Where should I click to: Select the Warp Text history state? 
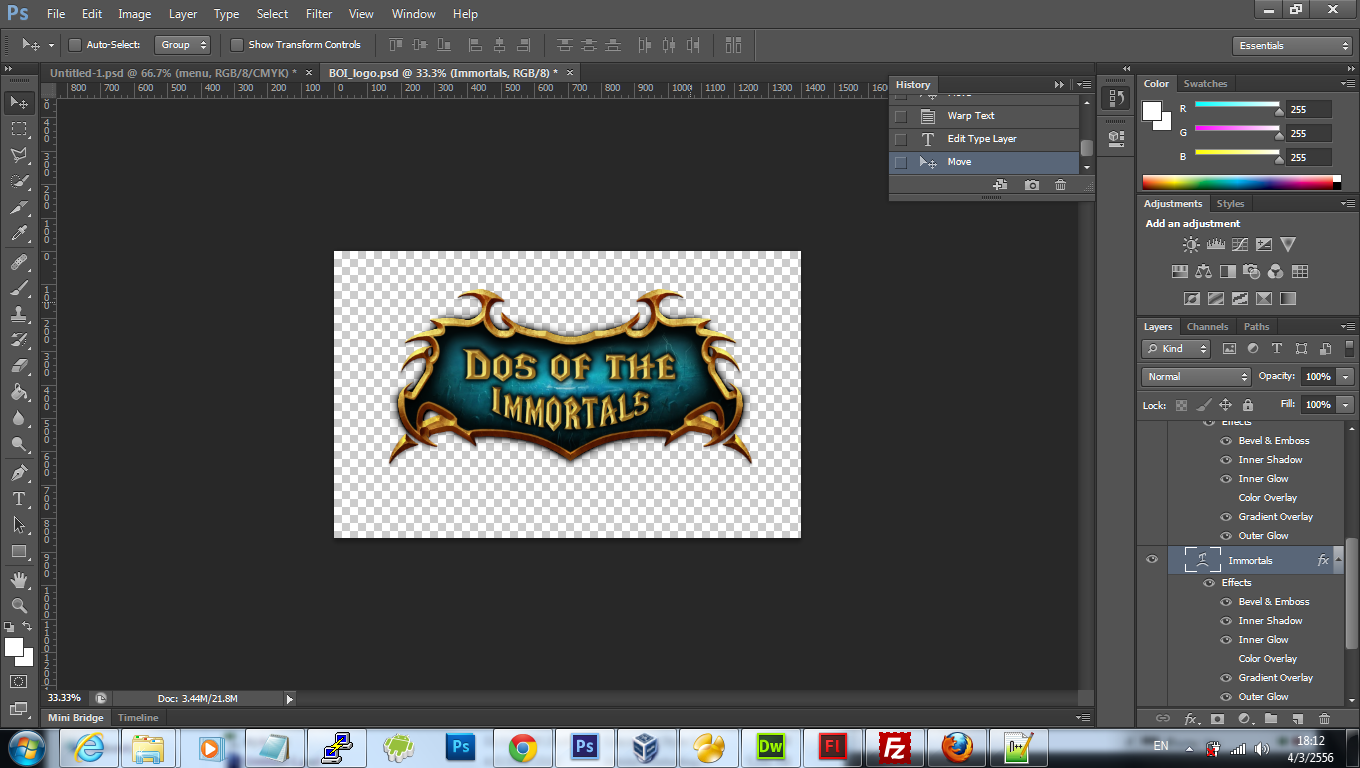(970, 116)
